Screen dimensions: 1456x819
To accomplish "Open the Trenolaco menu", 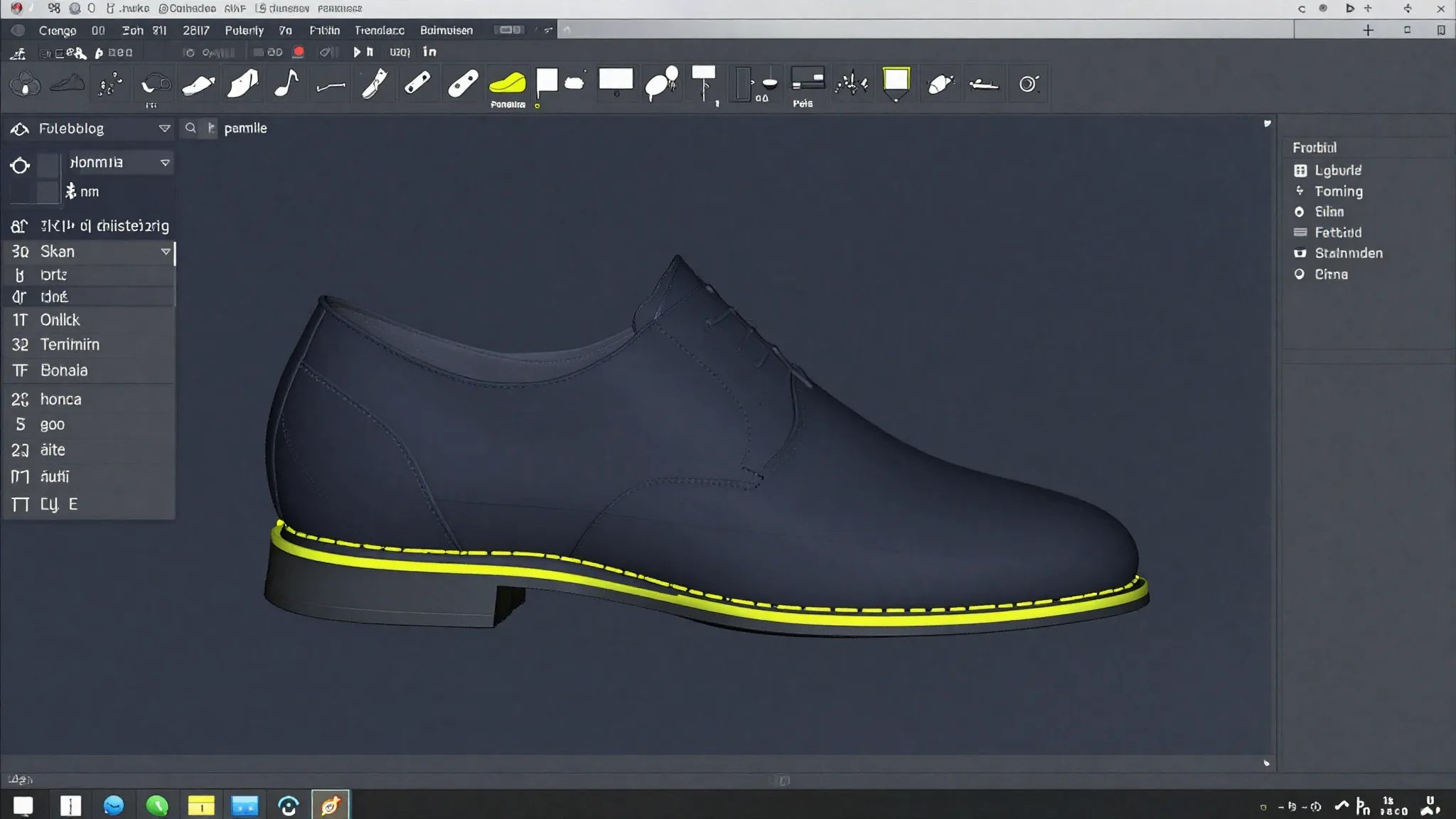I will (x=380, y=31).
